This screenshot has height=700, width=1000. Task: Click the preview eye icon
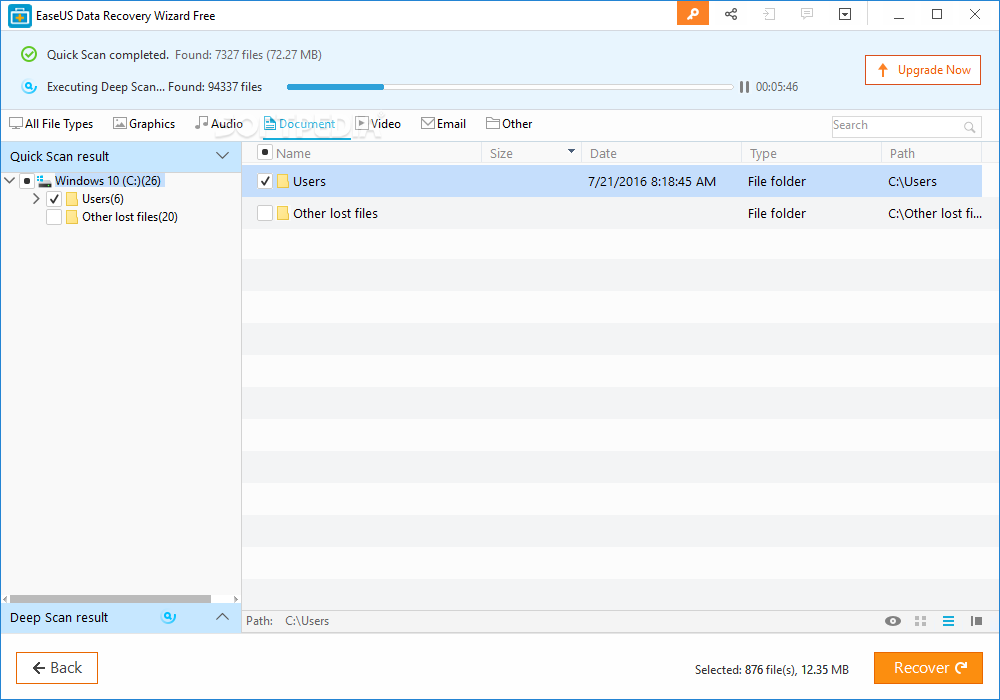point(893,621)
